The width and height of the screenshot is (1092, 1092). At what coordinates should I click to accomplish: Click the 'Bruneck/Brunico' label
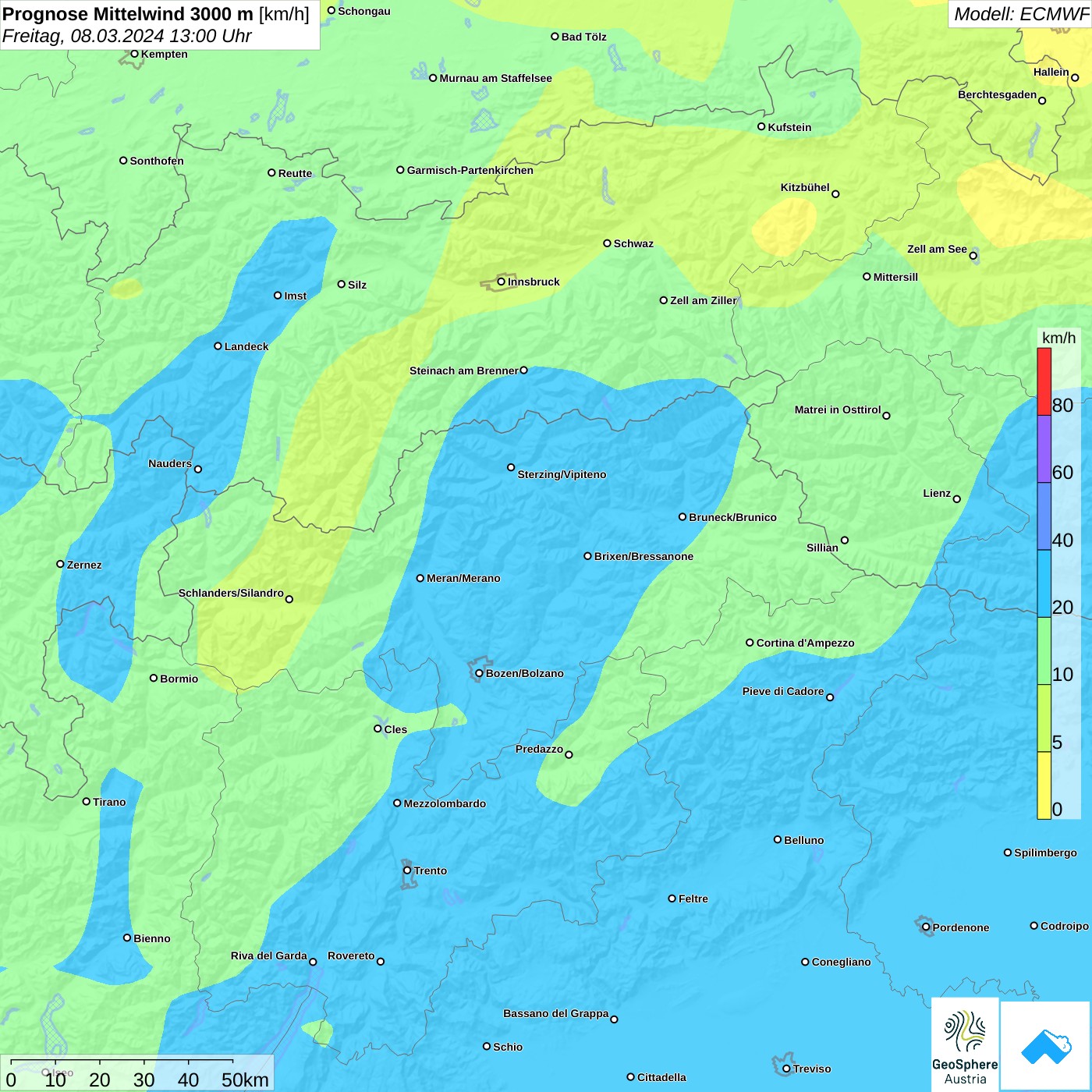(x=732, y=517)
